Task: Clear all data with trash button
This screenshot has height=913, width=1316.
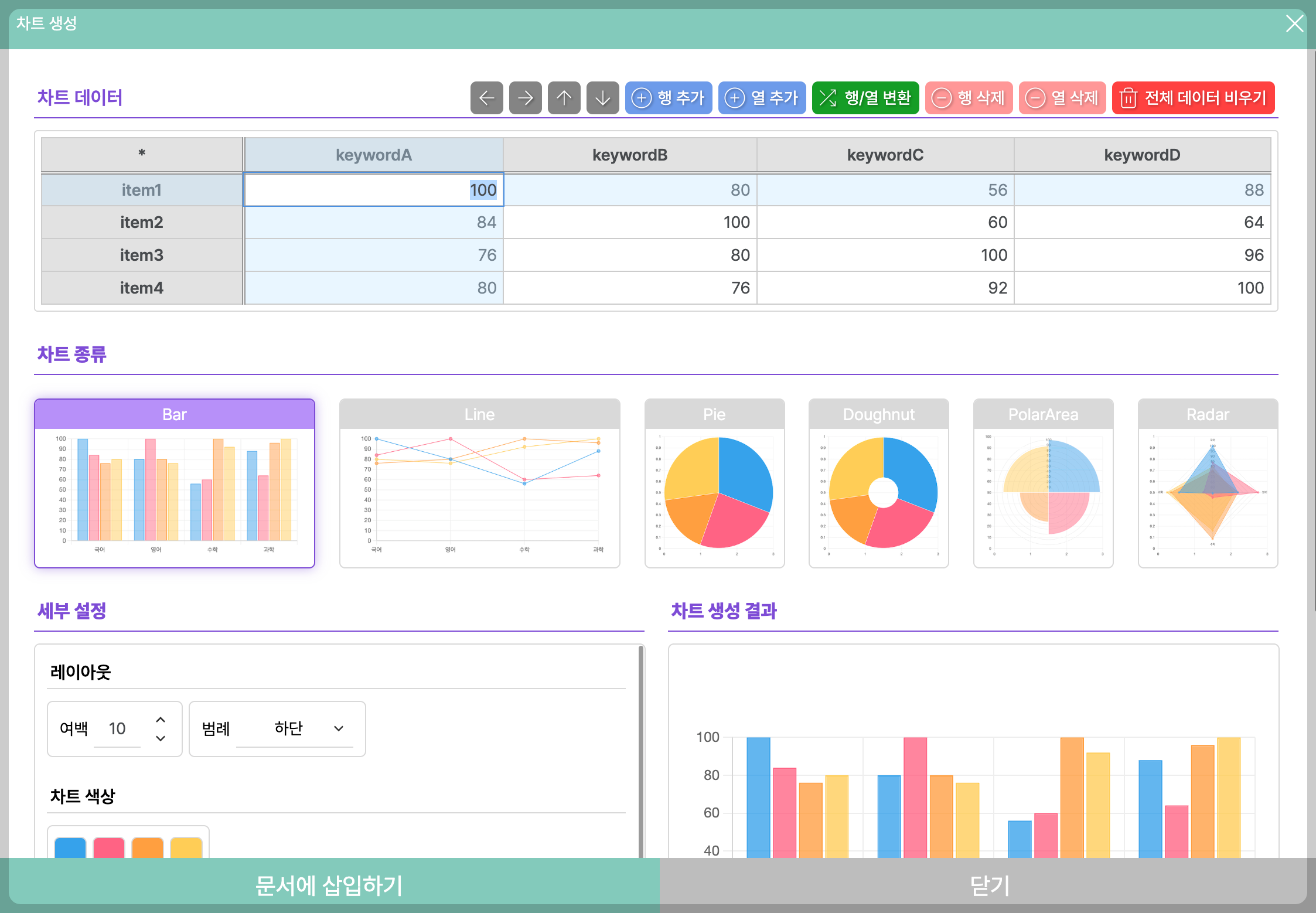Action: [1193, 98]
